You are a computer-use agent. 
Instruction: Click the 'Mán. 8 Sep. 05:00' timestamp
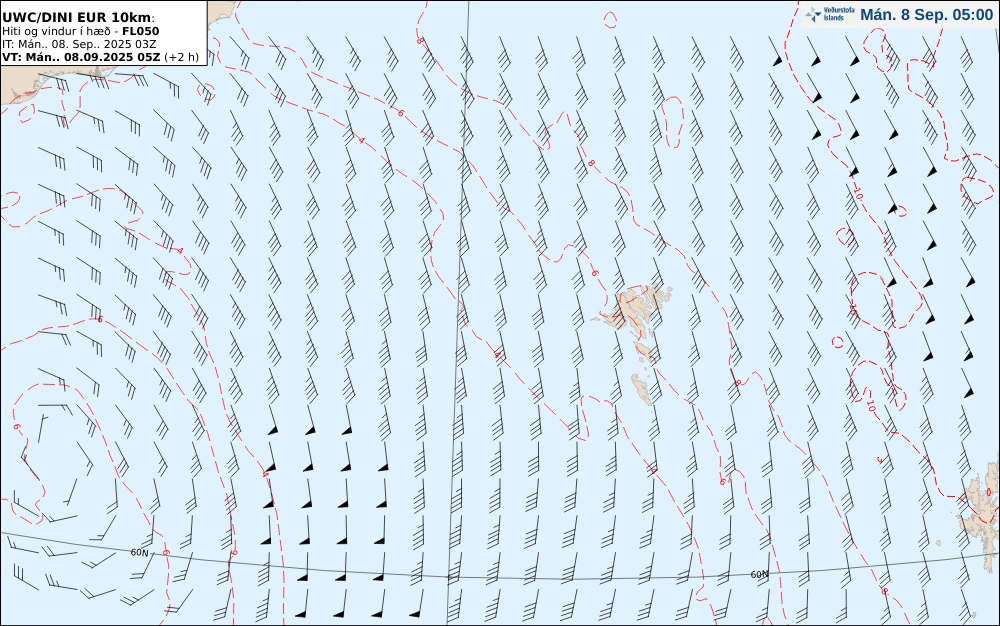point(926,15)
